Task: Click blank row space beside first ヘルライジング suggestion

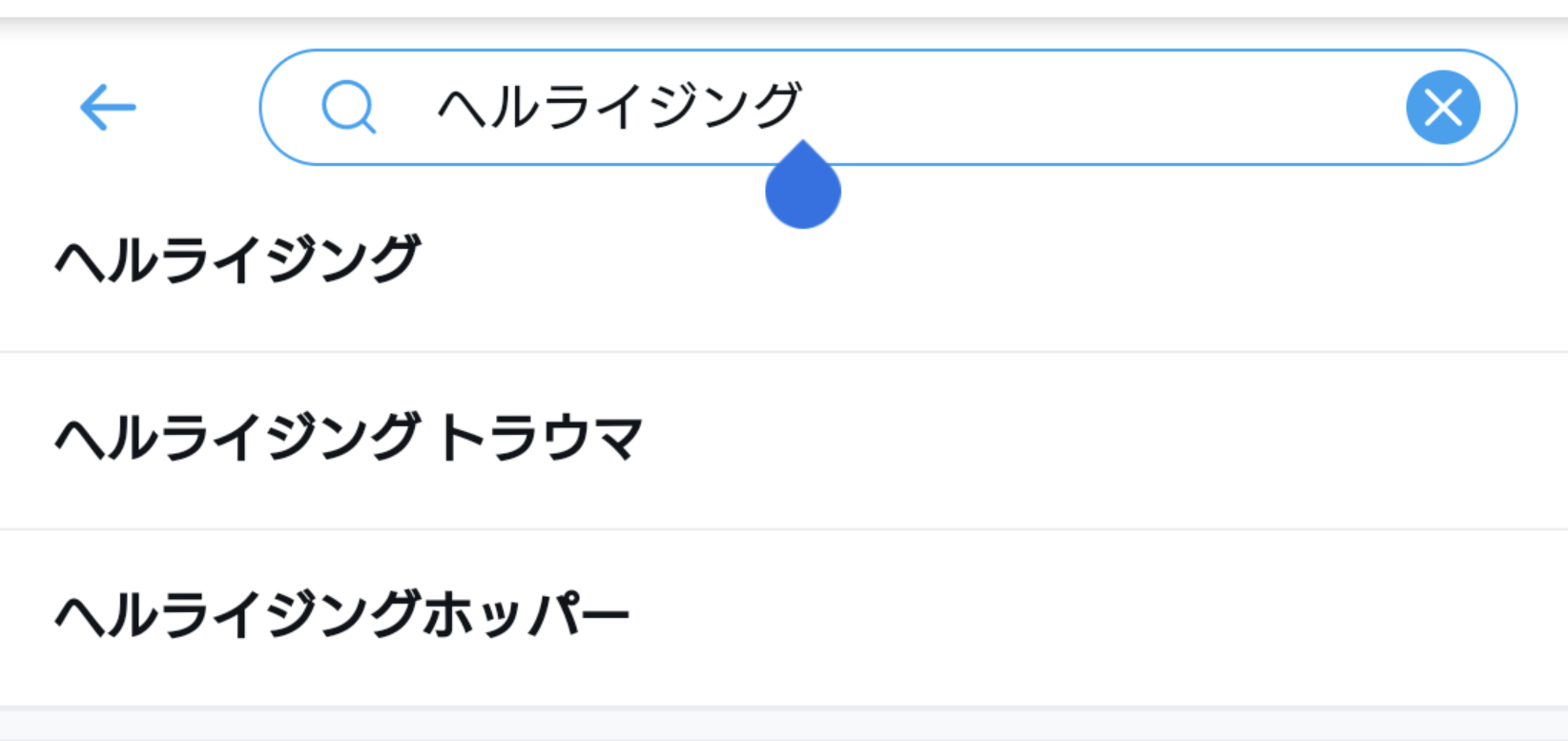Action: point(954,259)
